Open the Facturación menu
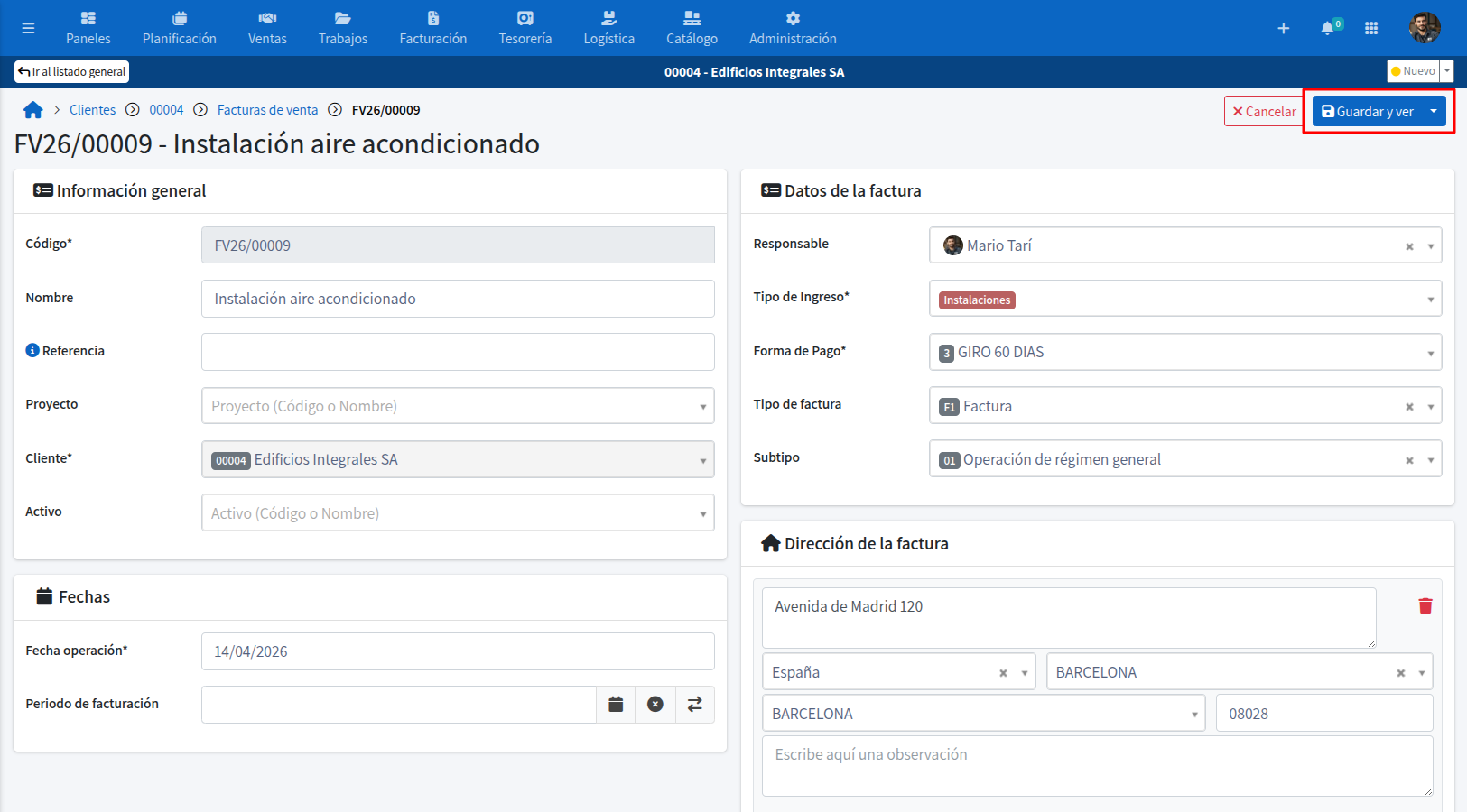Viewport: 1467px width, 812px height. click(x=432, y=28)
